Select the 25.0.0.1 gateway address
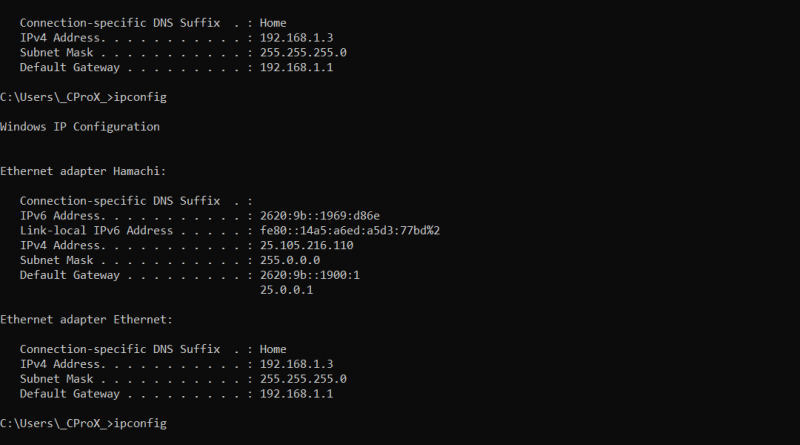The image size is (800, 445). (287, 290)
